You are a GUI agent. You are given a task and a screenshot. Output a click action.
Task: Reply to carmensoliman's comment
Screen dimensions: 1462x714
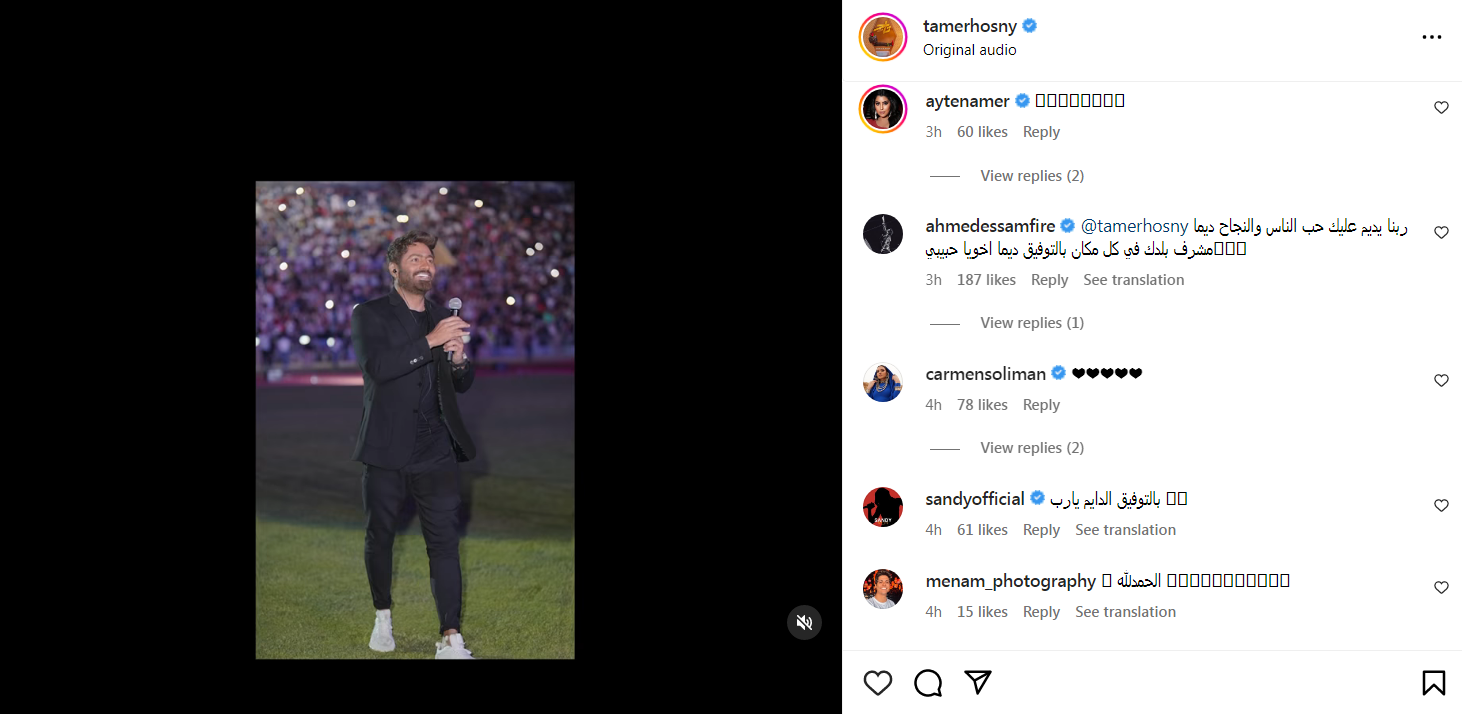pos(1041,405)
